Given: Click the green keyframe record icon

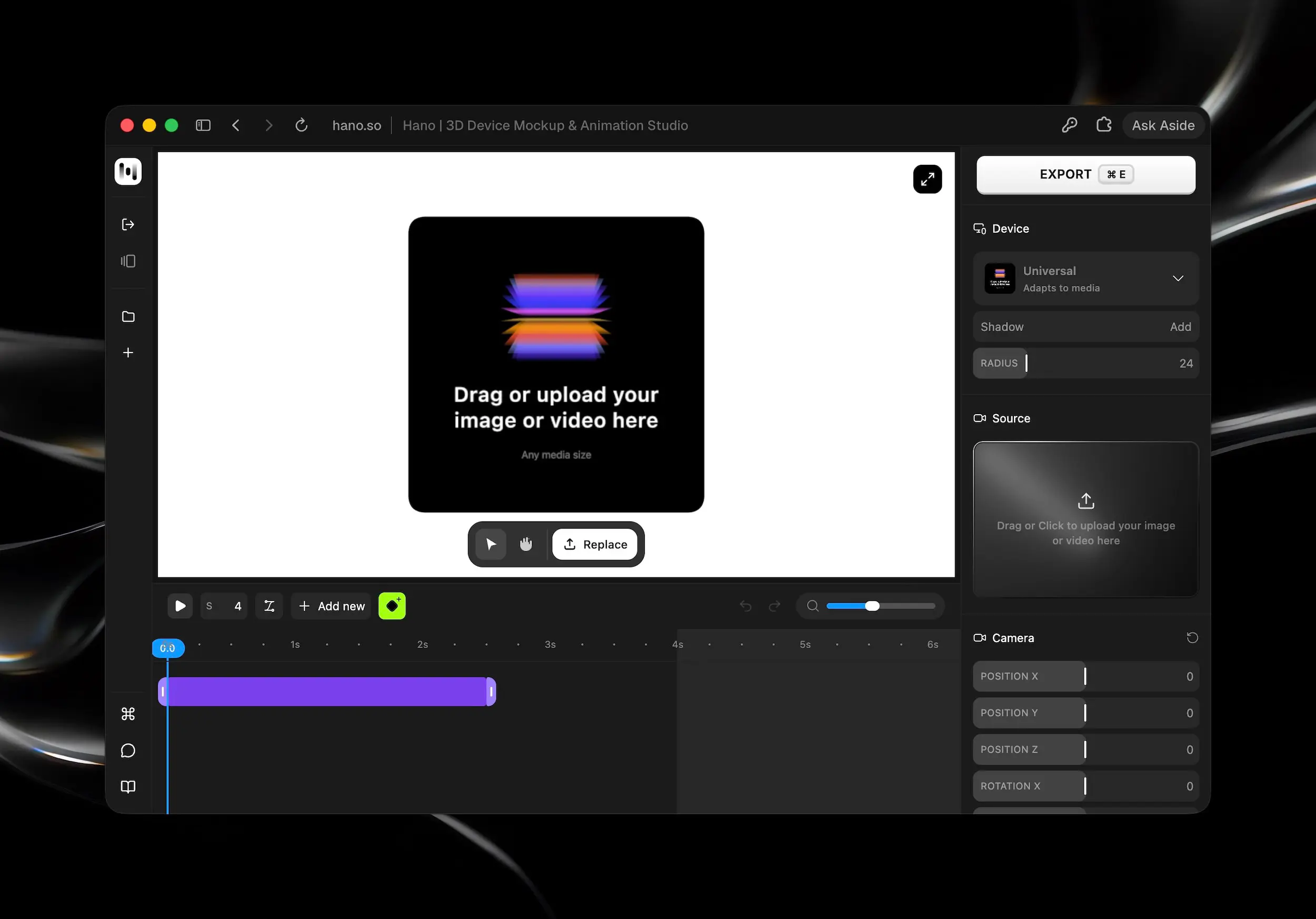Looking at the screenshot, I should [392, 606].
